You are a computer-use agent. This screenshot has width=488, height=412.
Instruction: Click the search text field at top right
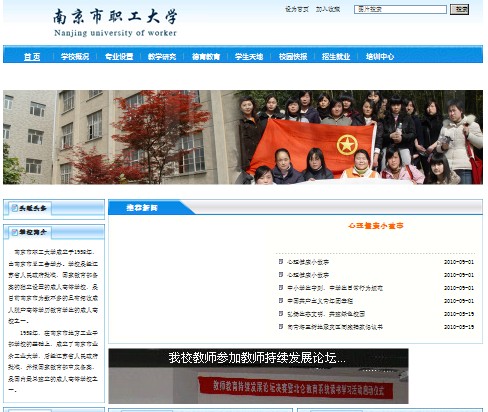[400, 9]
